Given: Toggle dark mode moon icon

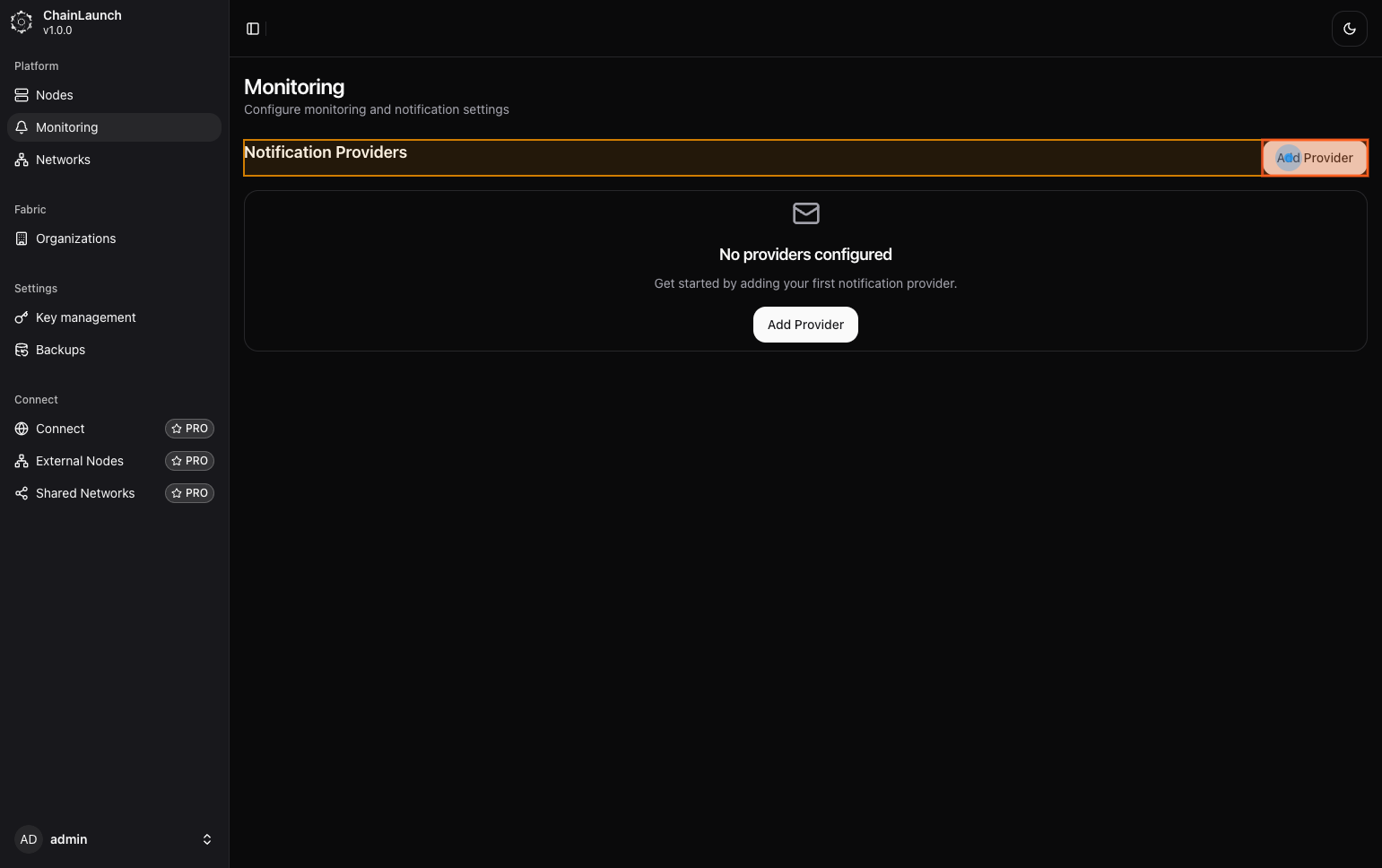Looking at the screenshot, I should [1349, 29].
